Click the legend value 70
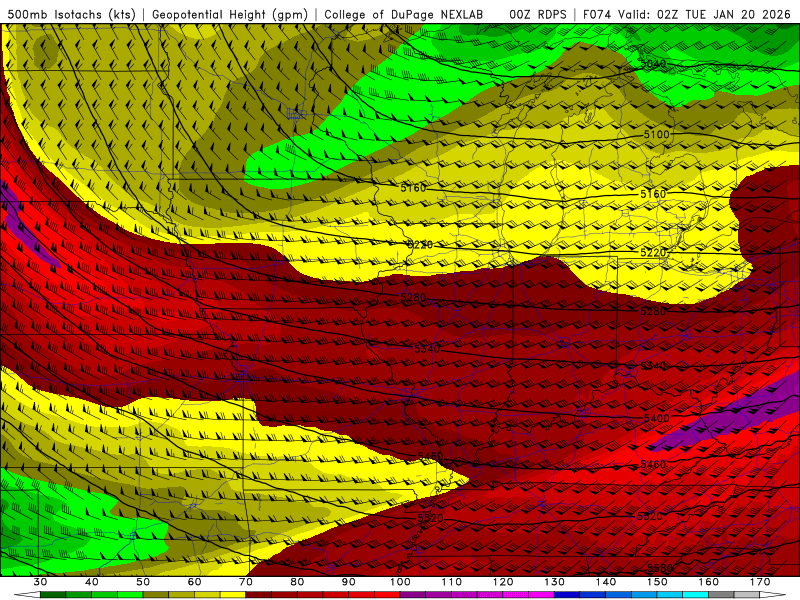The image size is (800, 600). (x=246, y=582)
